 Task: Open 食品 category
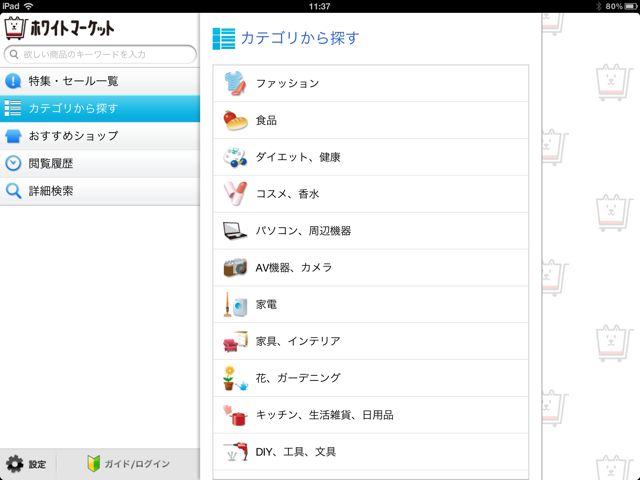tap(371, 120)
